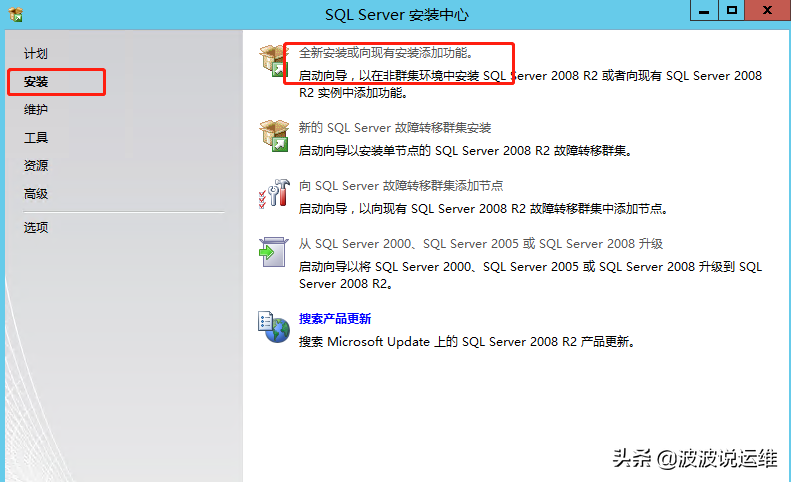Click 向 SQL Server 故障转移群集添加节点 link
Screen dimensions: 791x482
point(401,186)
